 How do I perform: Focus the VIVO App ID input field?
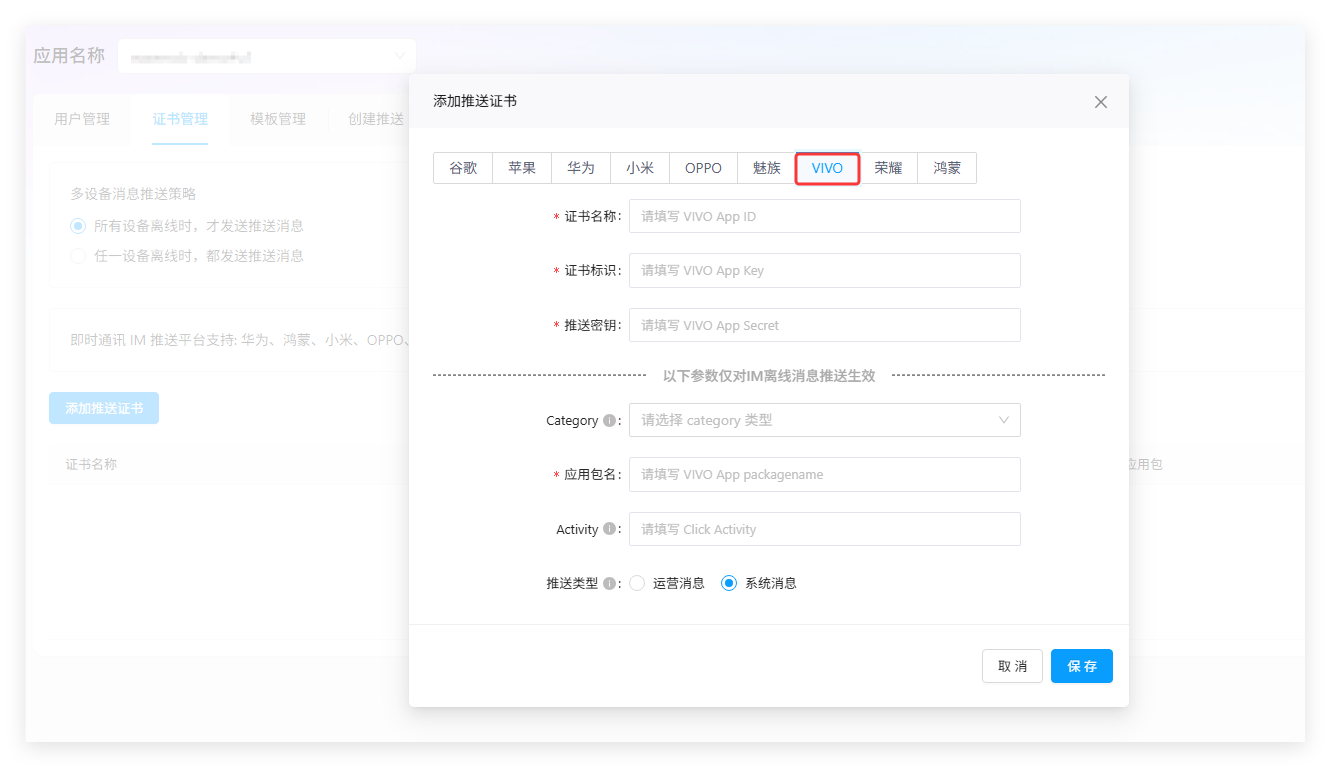point(824,216)
